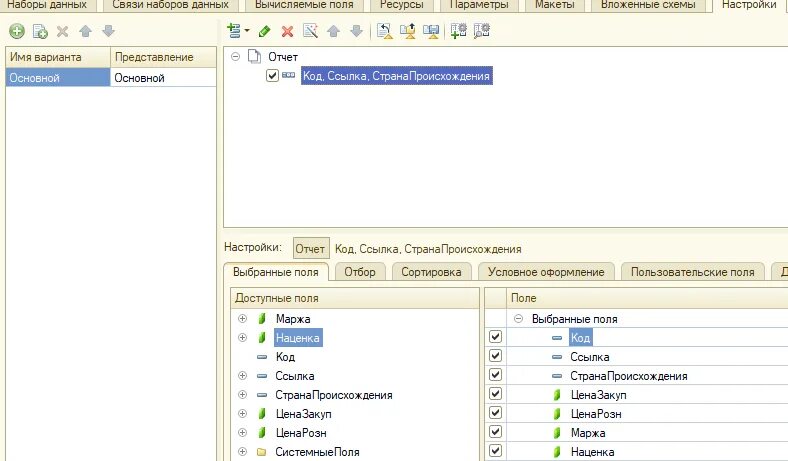Collapse the Отчет root node
The height and width of the screenshot is (461, 788).
pyautogui.click(x=235, y=56)
